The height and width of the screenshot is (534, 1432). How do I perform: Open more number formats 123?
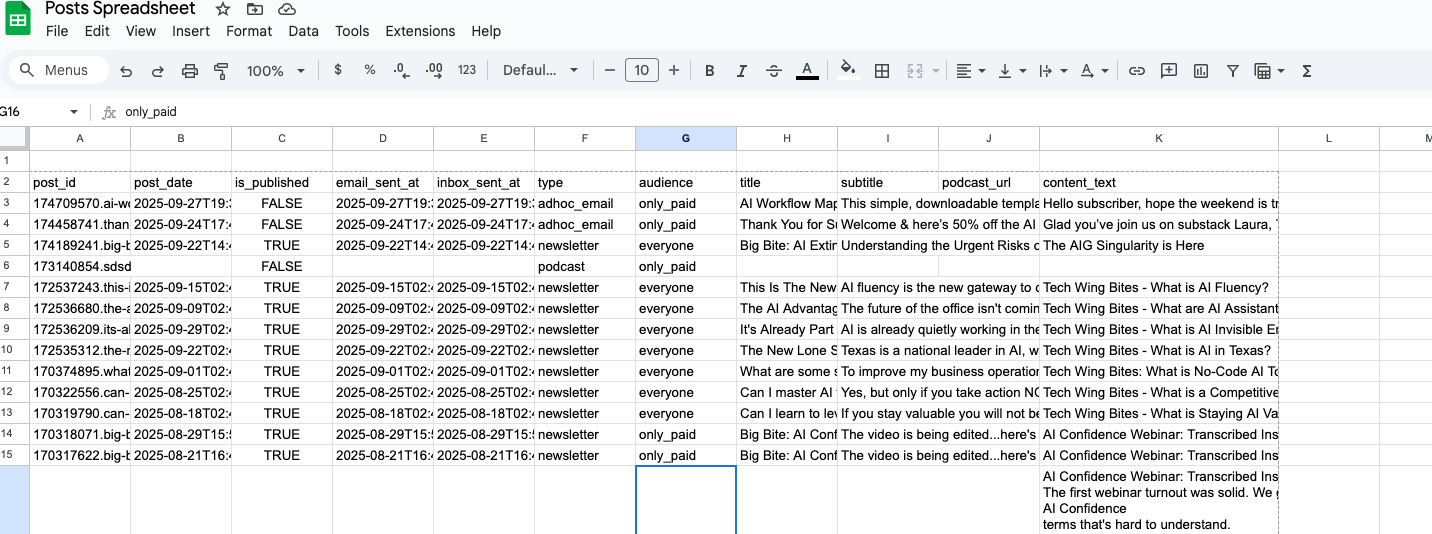[x=467, y=70]
